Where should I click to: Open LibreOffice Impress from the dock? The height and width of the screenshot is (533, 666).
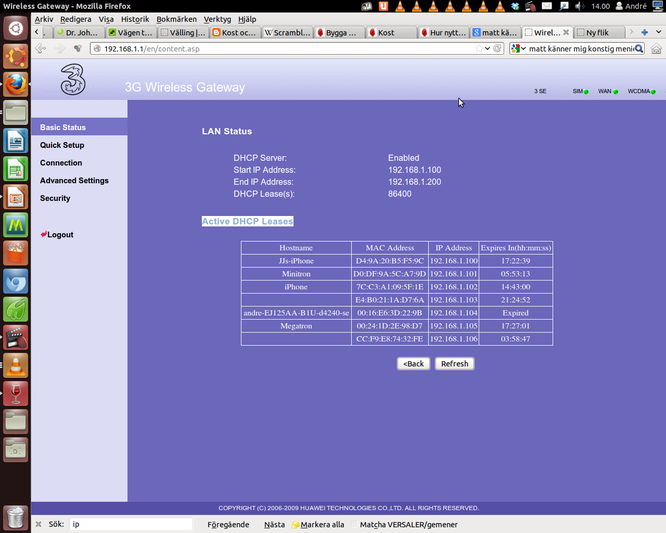coord(16,197)
